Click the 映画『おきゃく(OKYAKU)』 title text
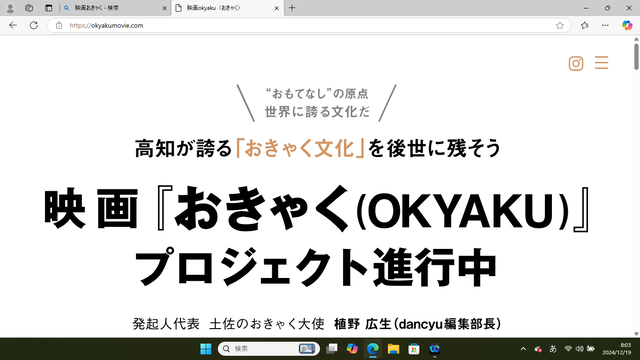 click(317, 209)
